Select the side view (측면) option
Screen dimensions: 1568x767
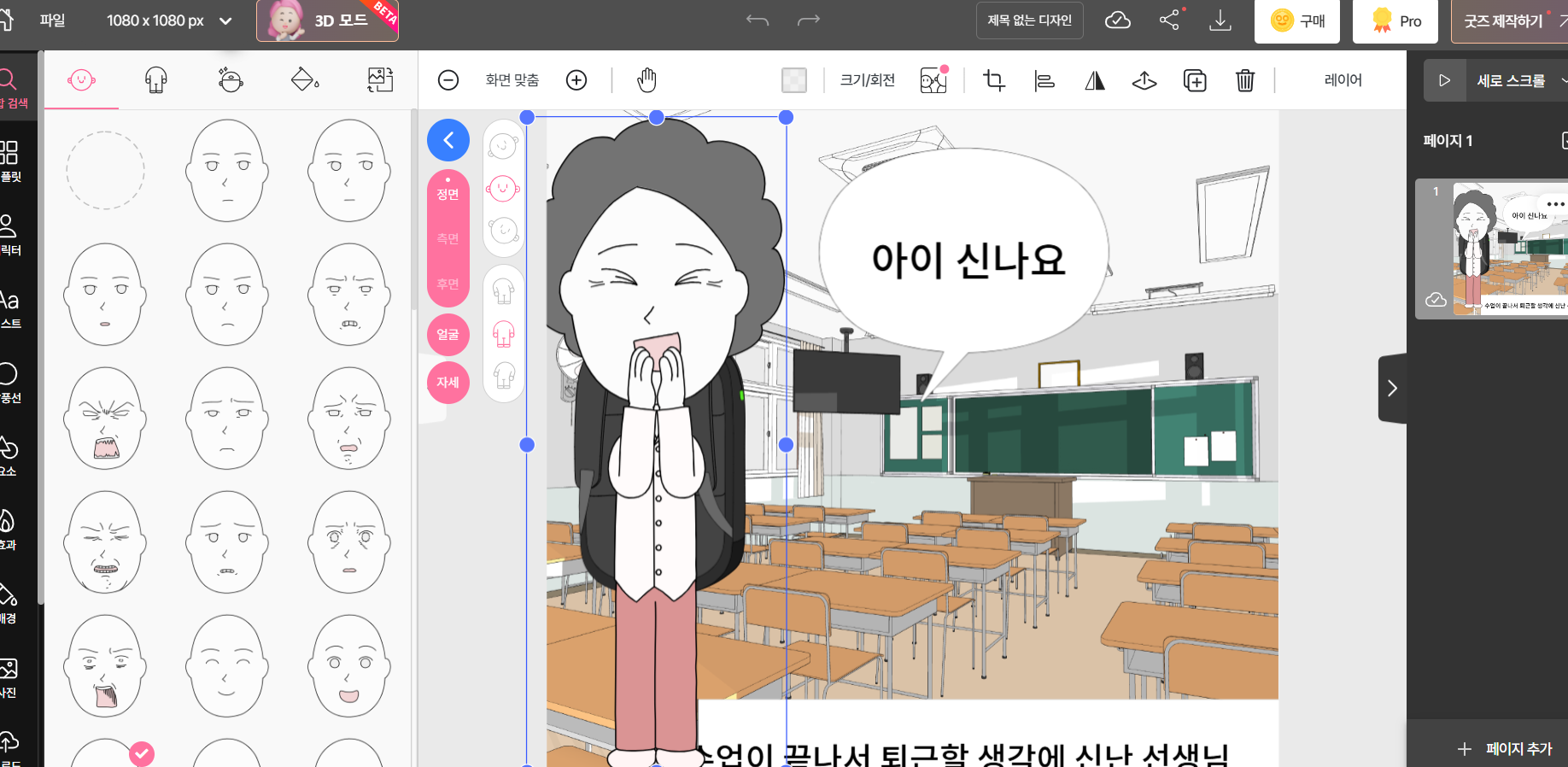pos(448,239)
